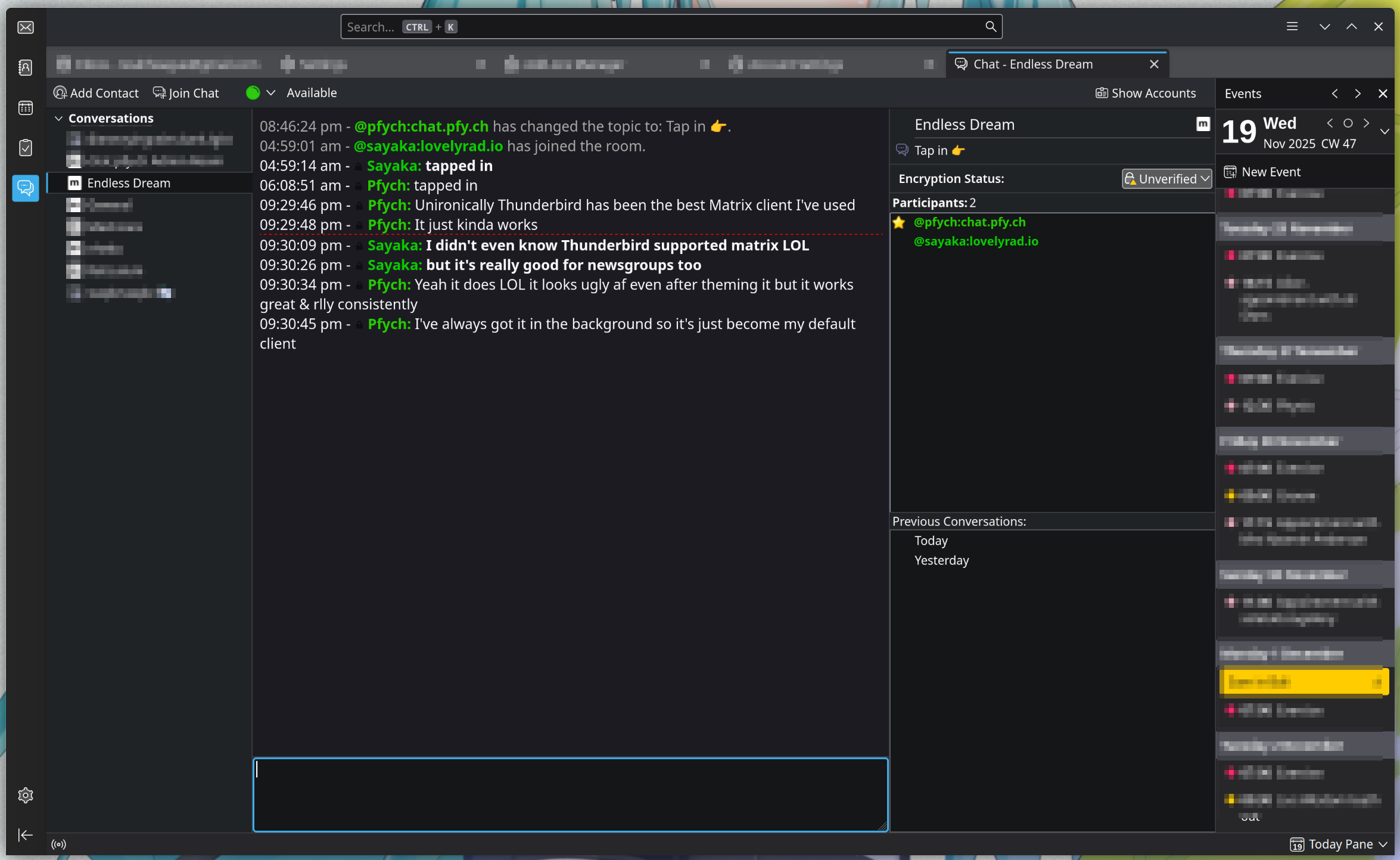The image size is (1400, 860).
Task: Click the go-to-today circle button
Action: tap(1348, 123)
